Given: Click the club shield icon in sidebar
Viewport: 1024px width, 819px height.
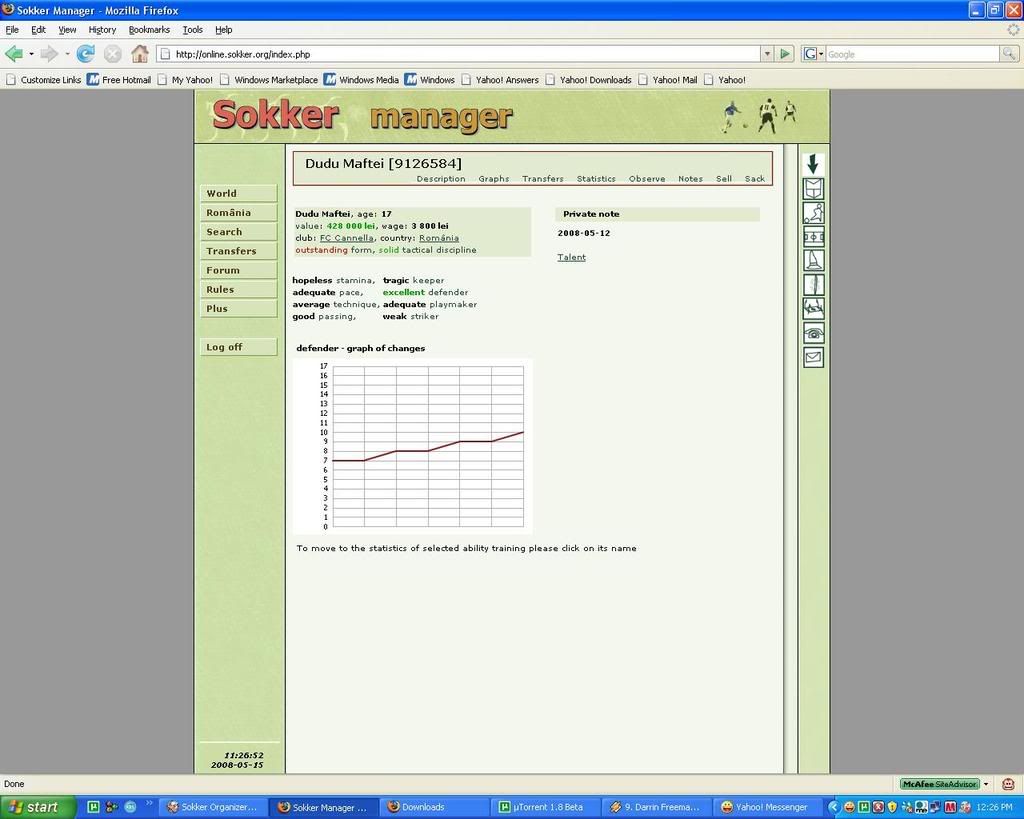Looking at the screenshot, I should click(814, 189).
